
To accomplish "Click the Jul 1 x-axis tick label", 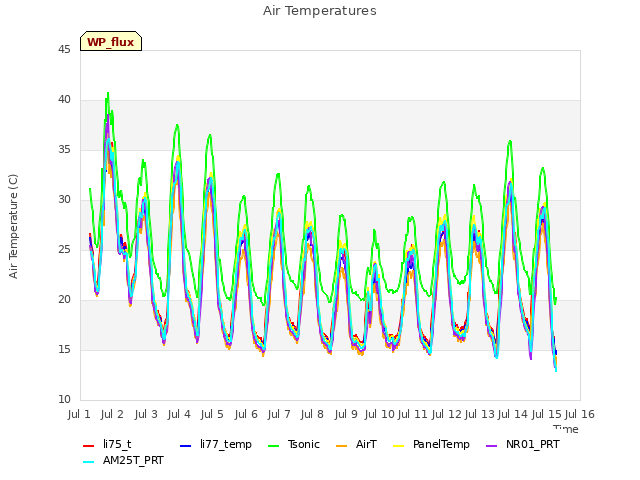I will tap(79, 414).
